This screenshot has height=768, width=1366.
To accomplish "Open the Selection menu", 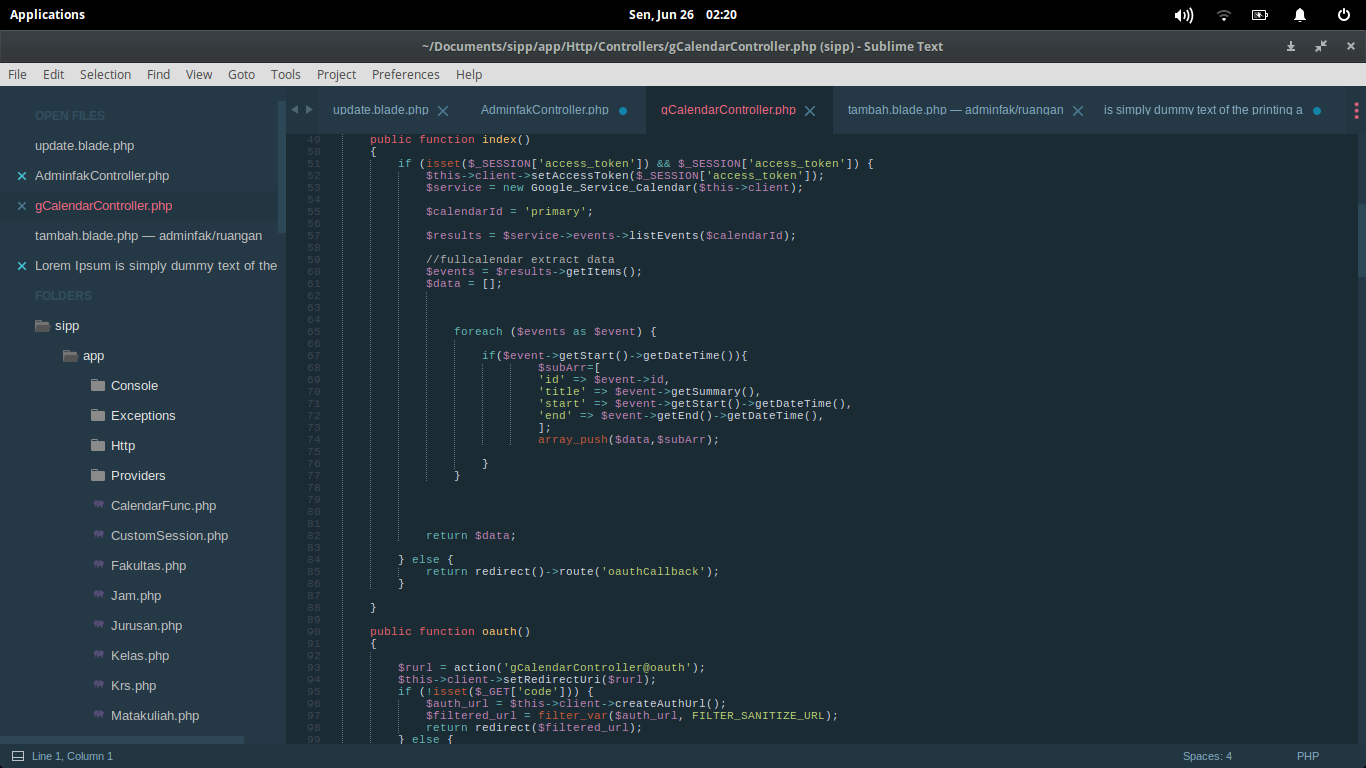I will coord(105,74).
